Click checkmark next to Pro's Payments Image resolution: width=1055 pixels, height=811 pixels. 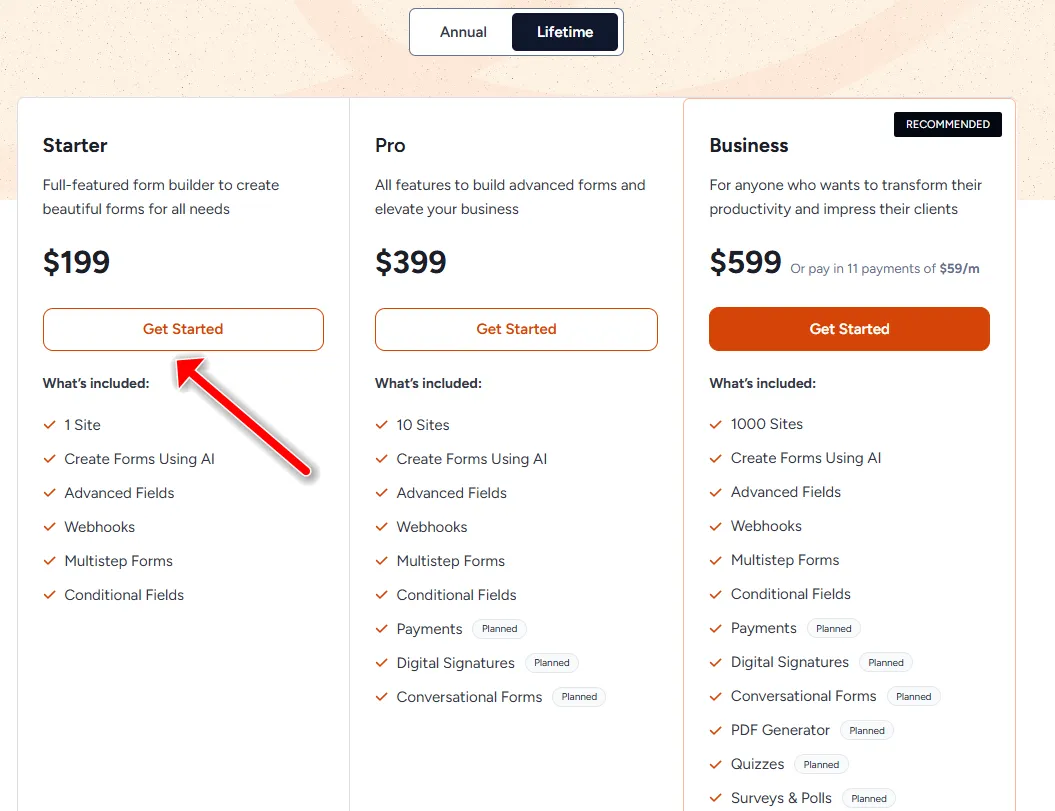(x=381, y=629)
